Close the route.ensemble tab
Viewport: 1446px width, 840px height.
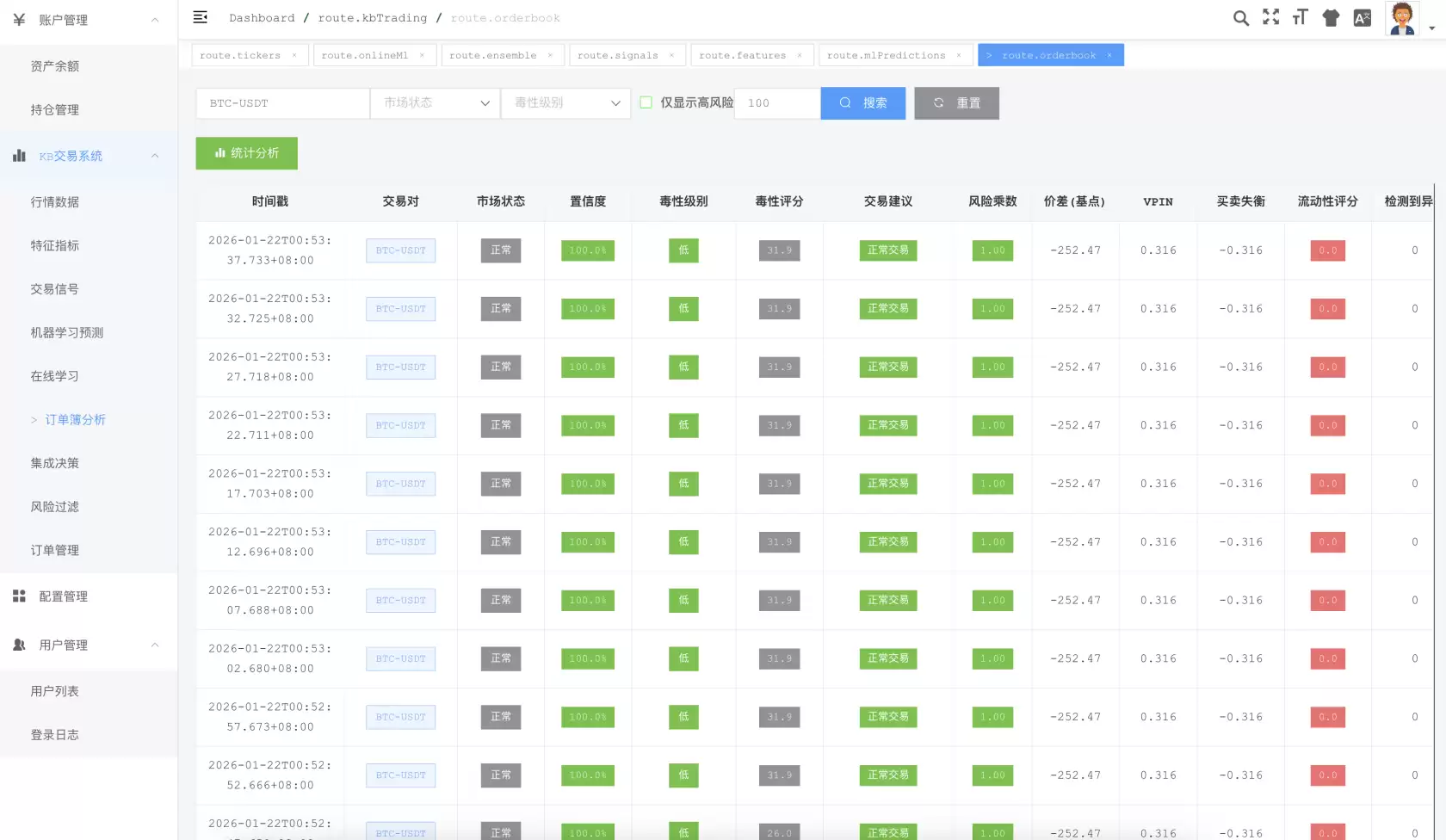550,55
